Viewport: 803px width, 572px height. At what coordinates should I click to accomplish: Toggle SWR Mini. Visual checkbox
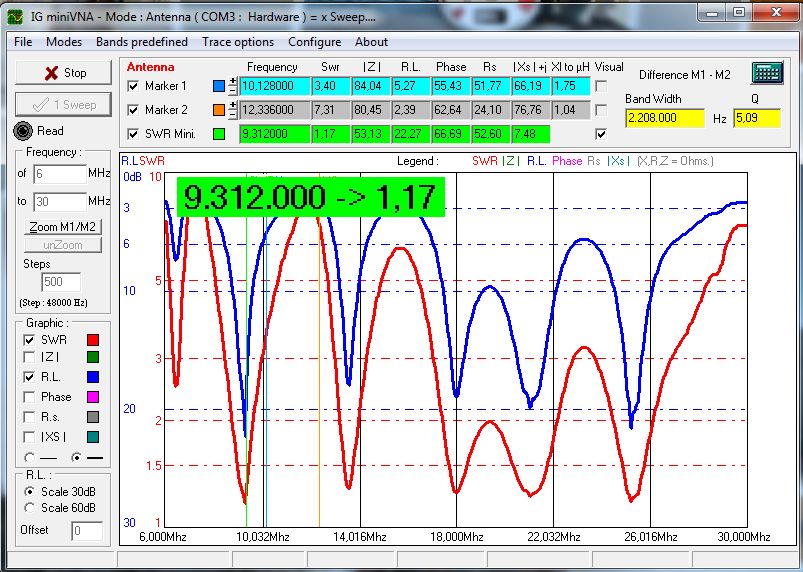(600, 134)
